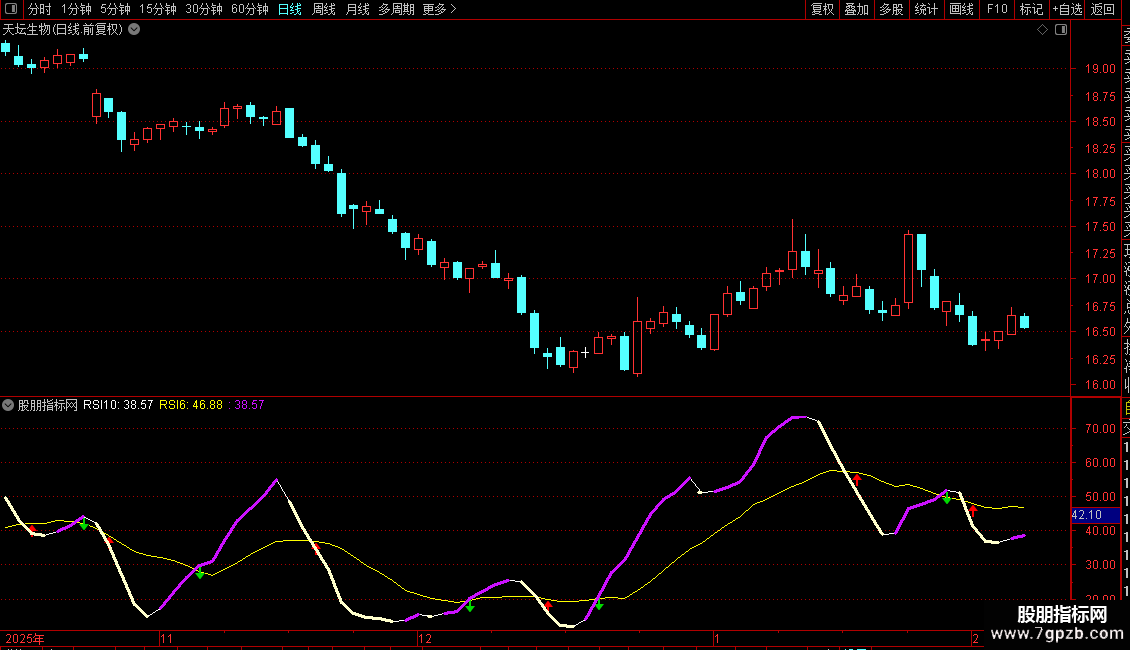
Task: Click the 30.00 RSI axis label
Action: tap(1100, 565)
